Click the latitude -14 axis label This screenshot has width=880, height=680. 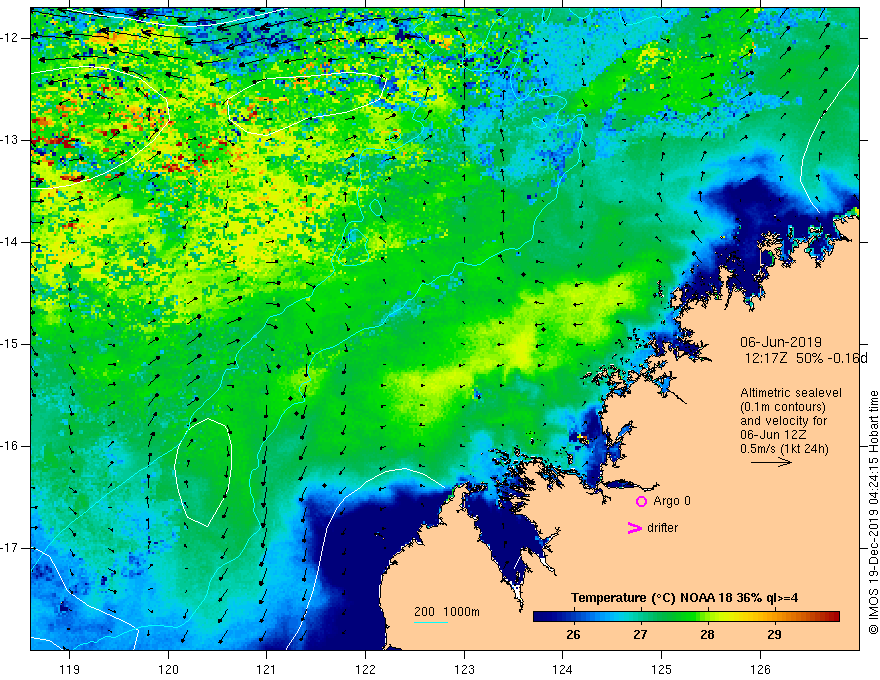[x=11, y=242]
